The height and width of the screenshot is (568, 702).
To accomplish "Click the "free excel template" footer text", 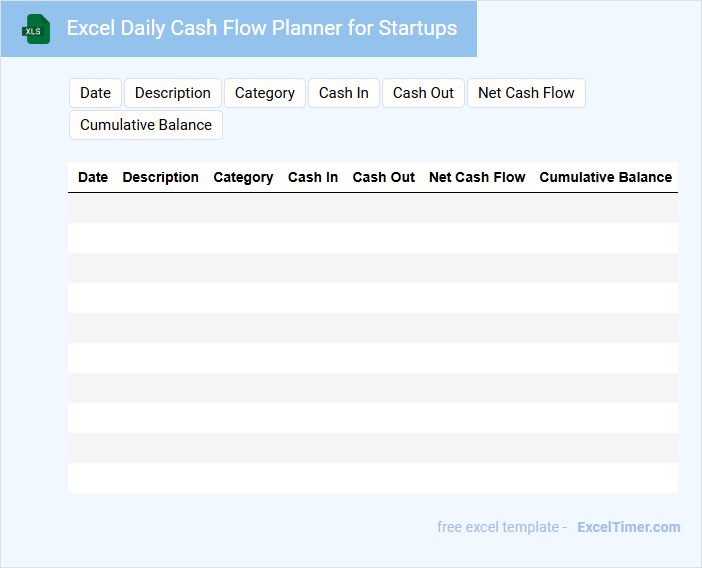I will pos(502,527).
